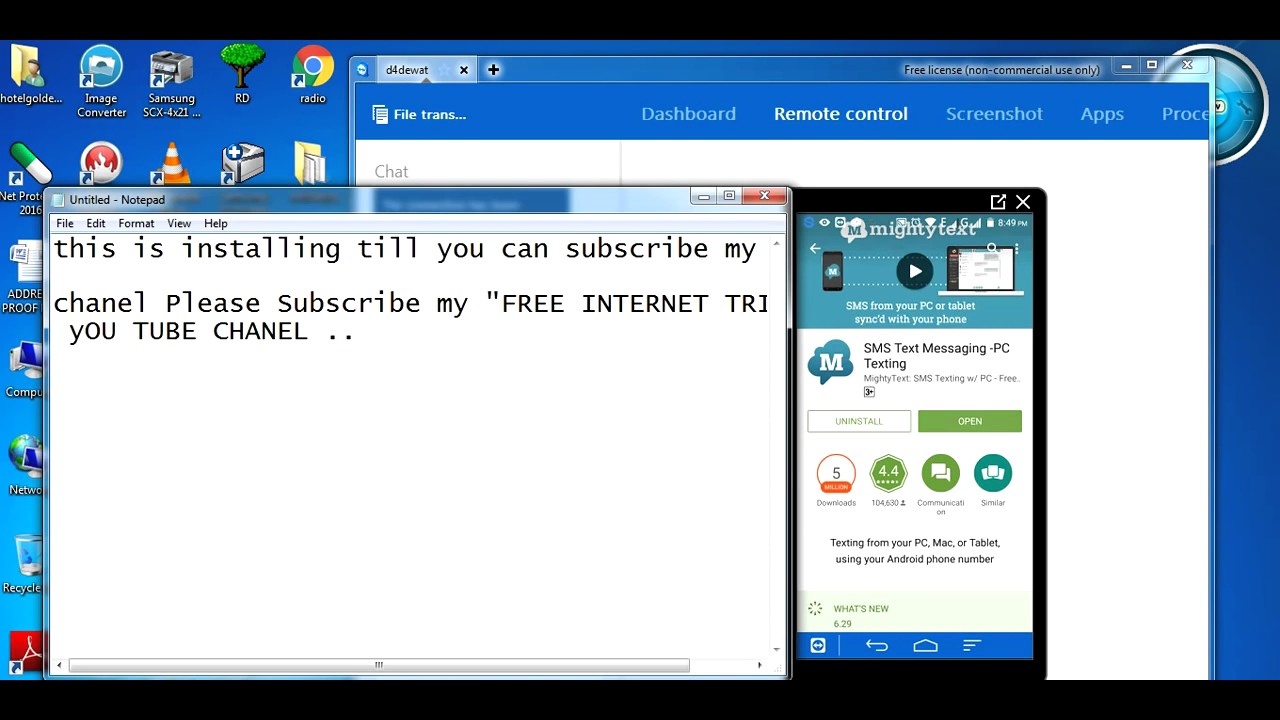Tap the MightyText app icon
The height and width of the screenshot is (720, 1280).
[x=831, y=363]
